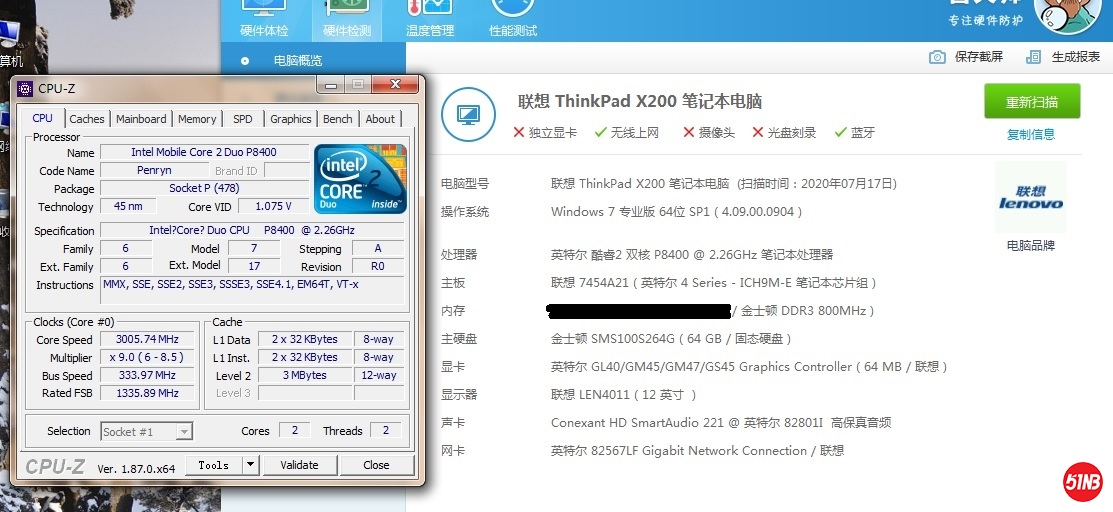
Task: Switch to the Memory tab in CPU-Z
Action: pos(197,119)
